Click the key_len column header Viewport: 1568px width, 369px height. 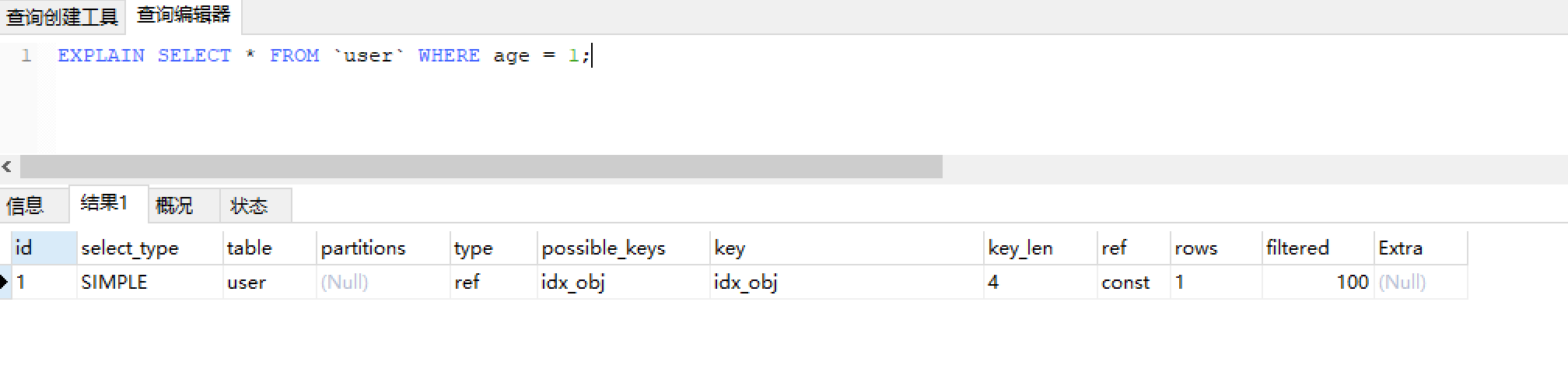[1020, 248]
